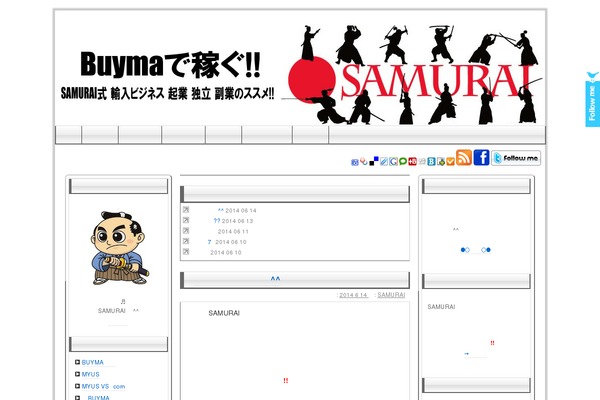Click the '^^' post title heading link

tap(275, 279)
